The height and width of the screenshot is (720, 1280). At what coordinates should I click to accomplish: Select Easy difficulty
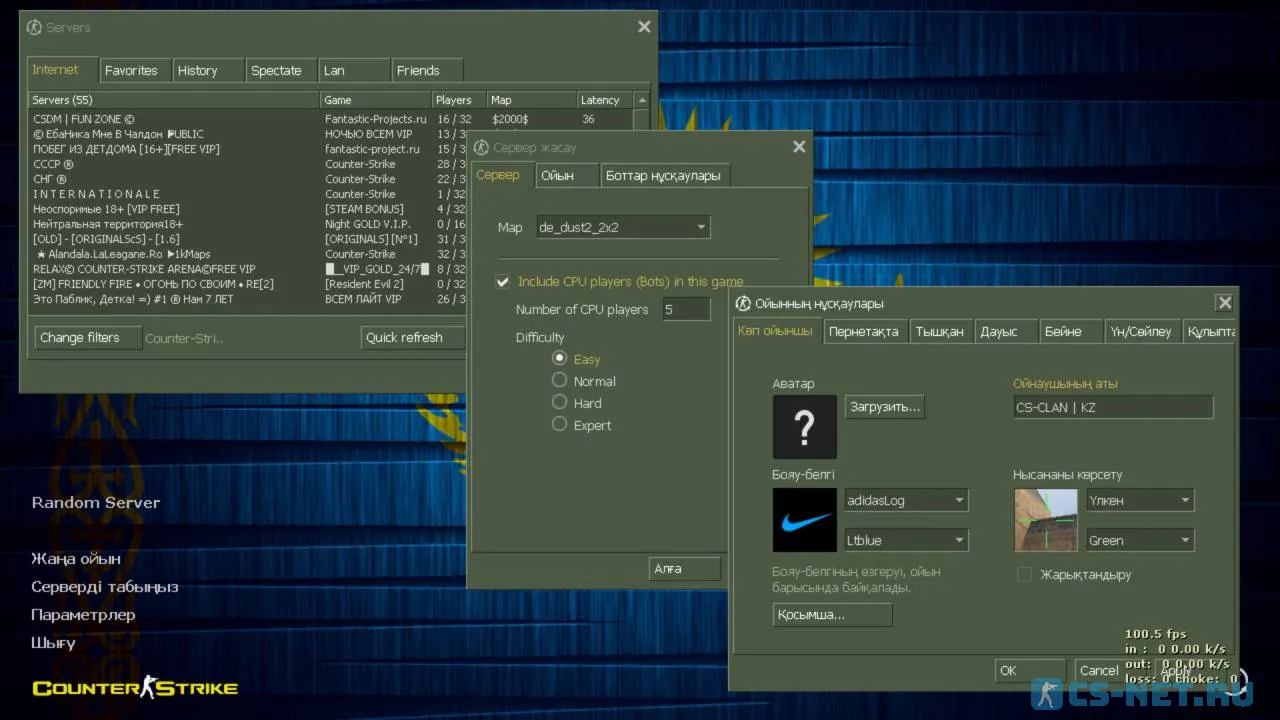tap(560, 358)
